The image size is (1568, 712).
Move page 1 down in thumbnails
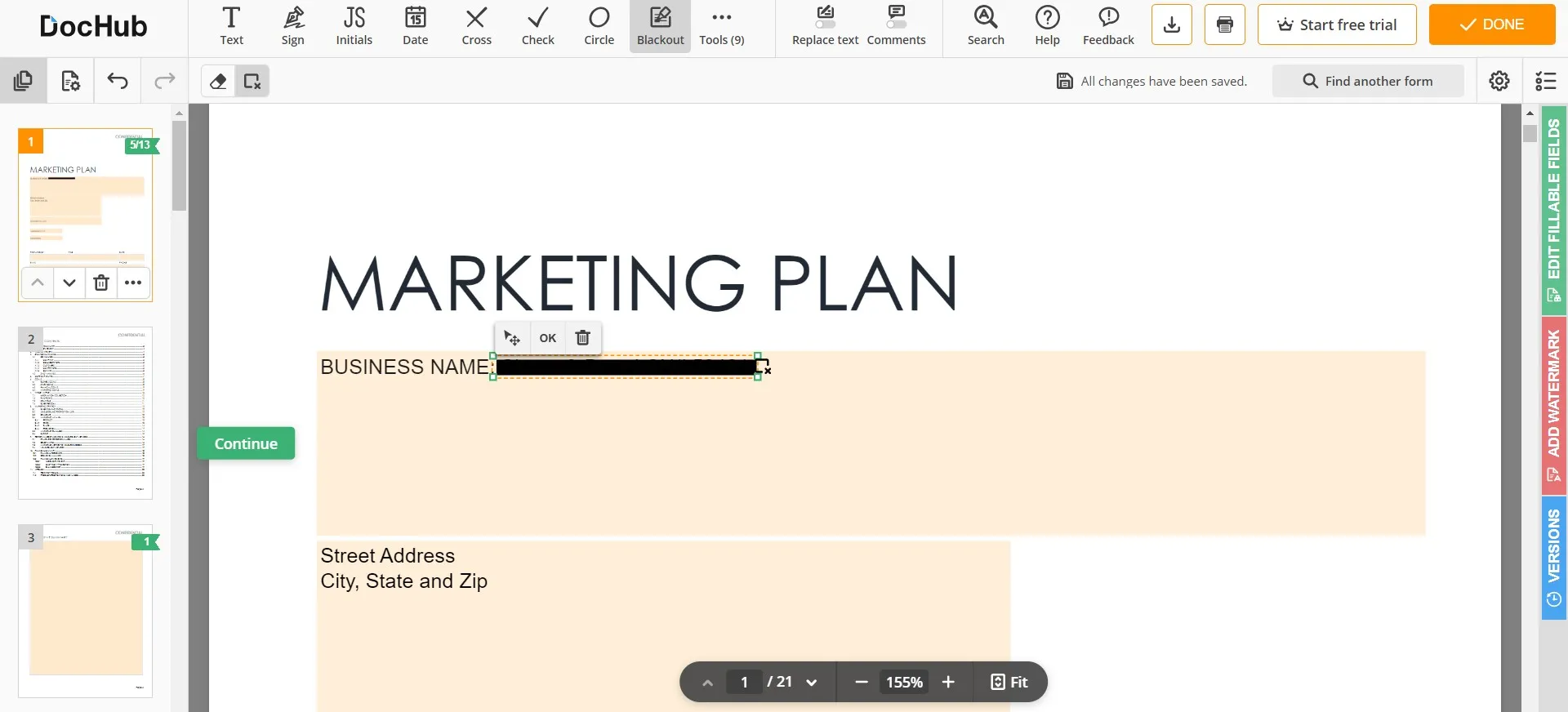69,283
